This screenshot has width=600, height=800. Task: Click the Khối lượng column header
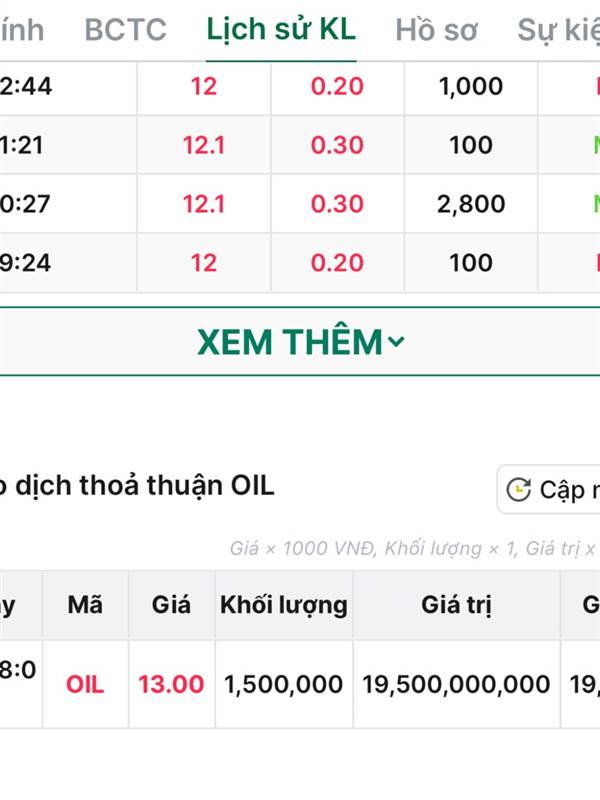tap(284, 604)
